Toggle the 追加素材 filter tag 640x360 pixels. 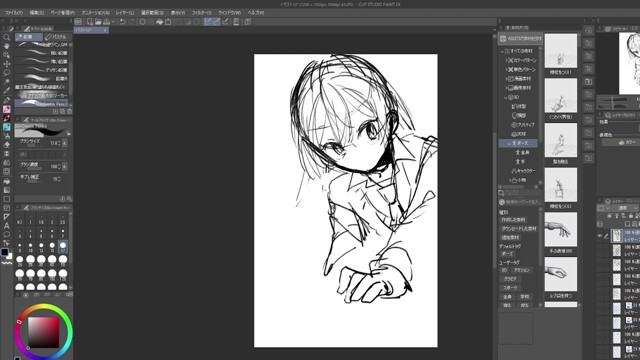tap(510, 238)
